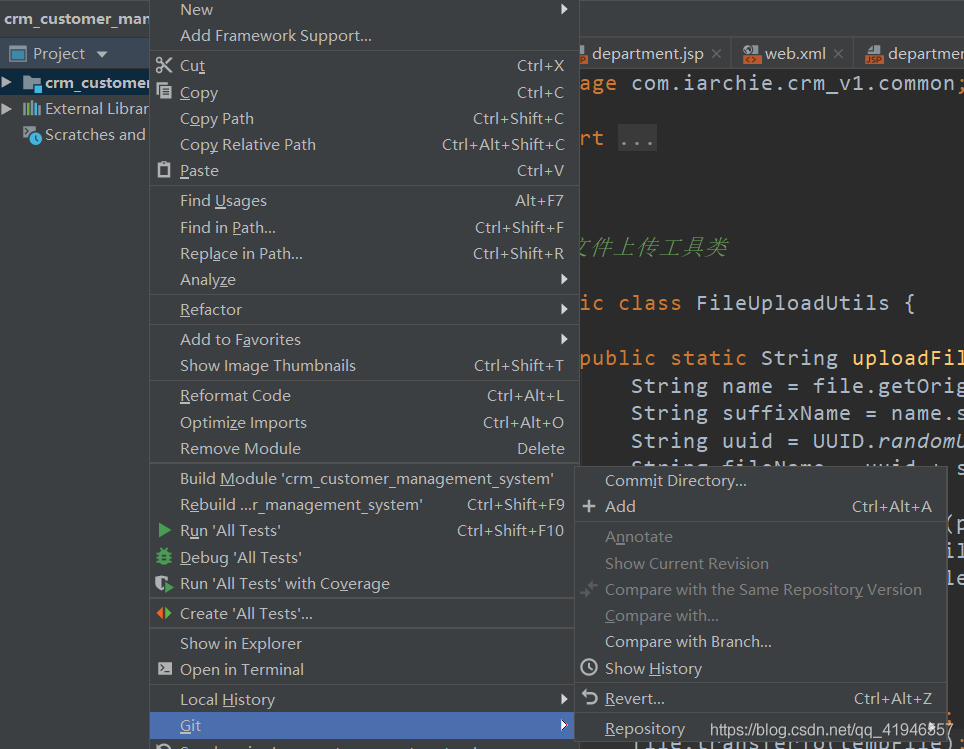
Task: Expand the External Libraries tree node
Action: pyautogui.click(x=7, y=109)
